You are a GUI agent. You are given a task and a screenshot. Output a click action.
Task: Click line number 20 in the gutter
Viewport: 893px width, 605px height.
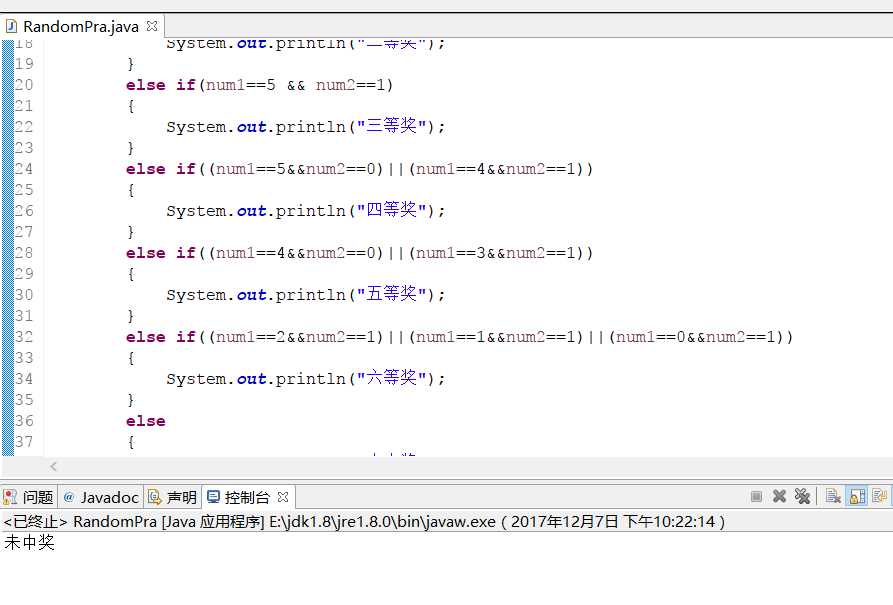tap(24, 85)
